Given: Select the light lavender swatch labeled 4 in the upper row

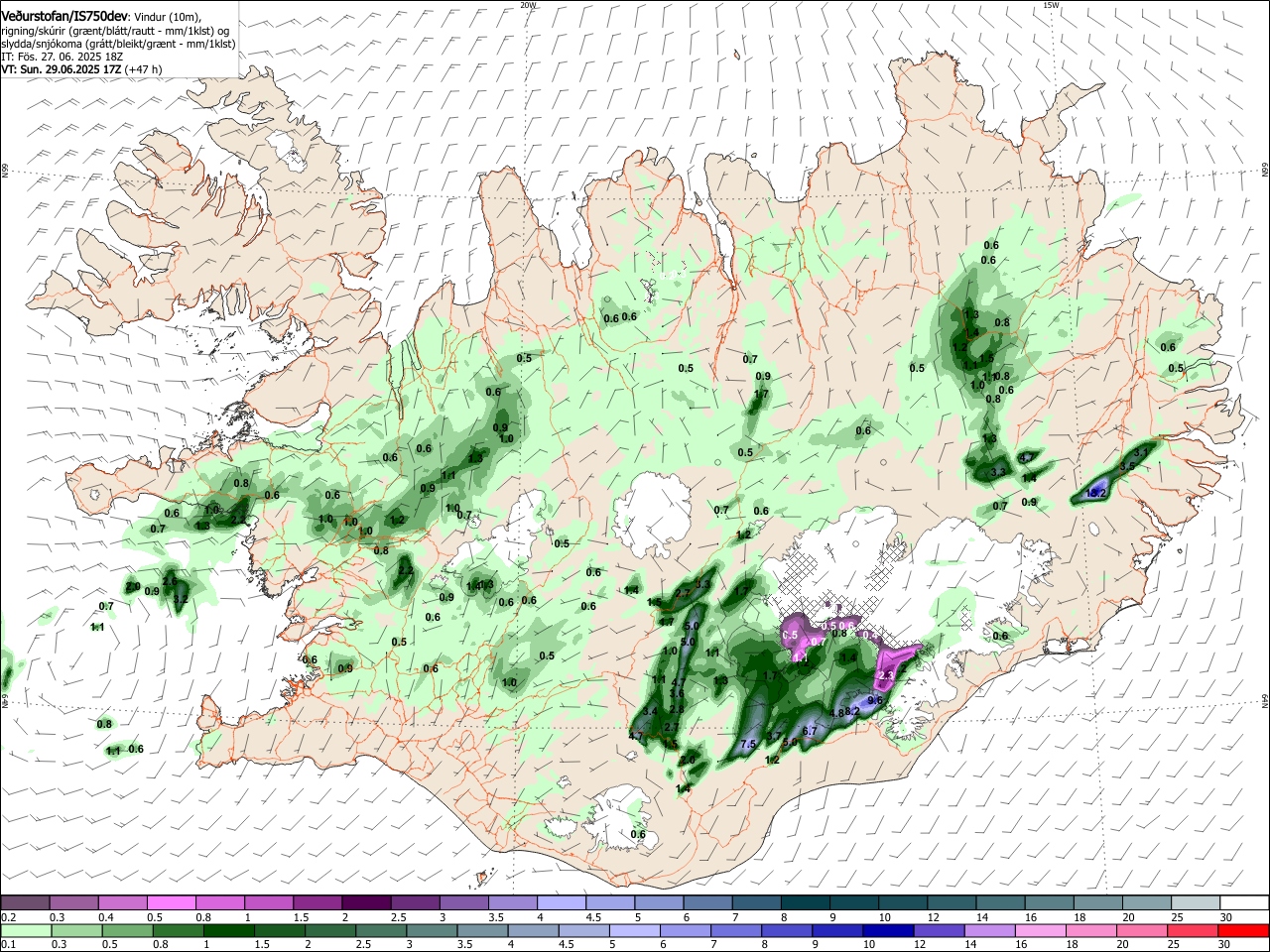Looking at the screenshot, I should [x=561, y=902].
